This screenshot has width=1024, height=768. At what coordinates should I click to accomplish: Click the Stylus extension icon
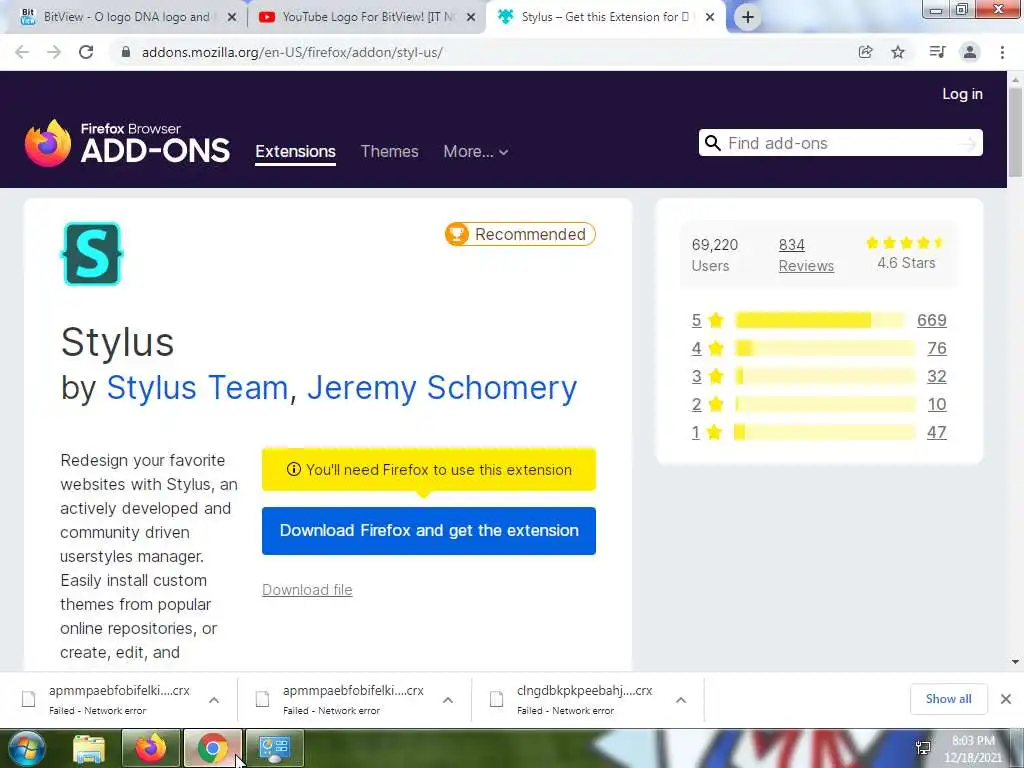pyautogui.click(x=91, y=254)
